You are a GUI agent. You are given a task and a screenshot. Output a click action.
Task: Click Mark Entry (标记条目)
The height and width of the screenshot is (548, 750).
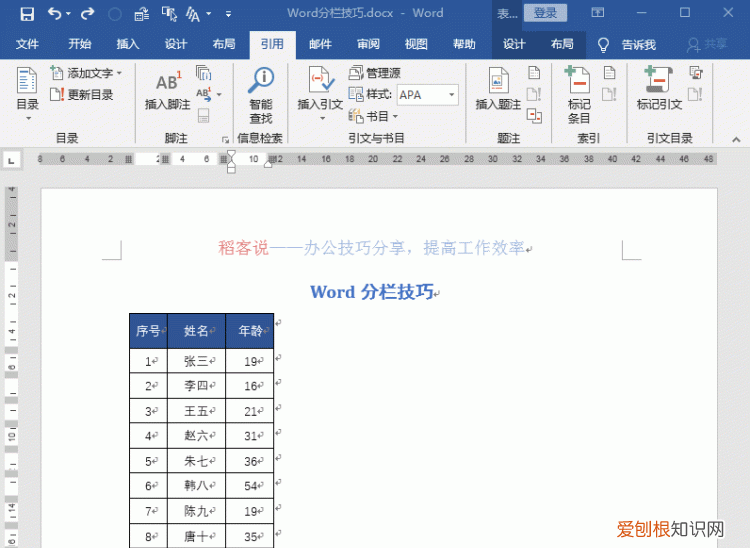(579, 95)
